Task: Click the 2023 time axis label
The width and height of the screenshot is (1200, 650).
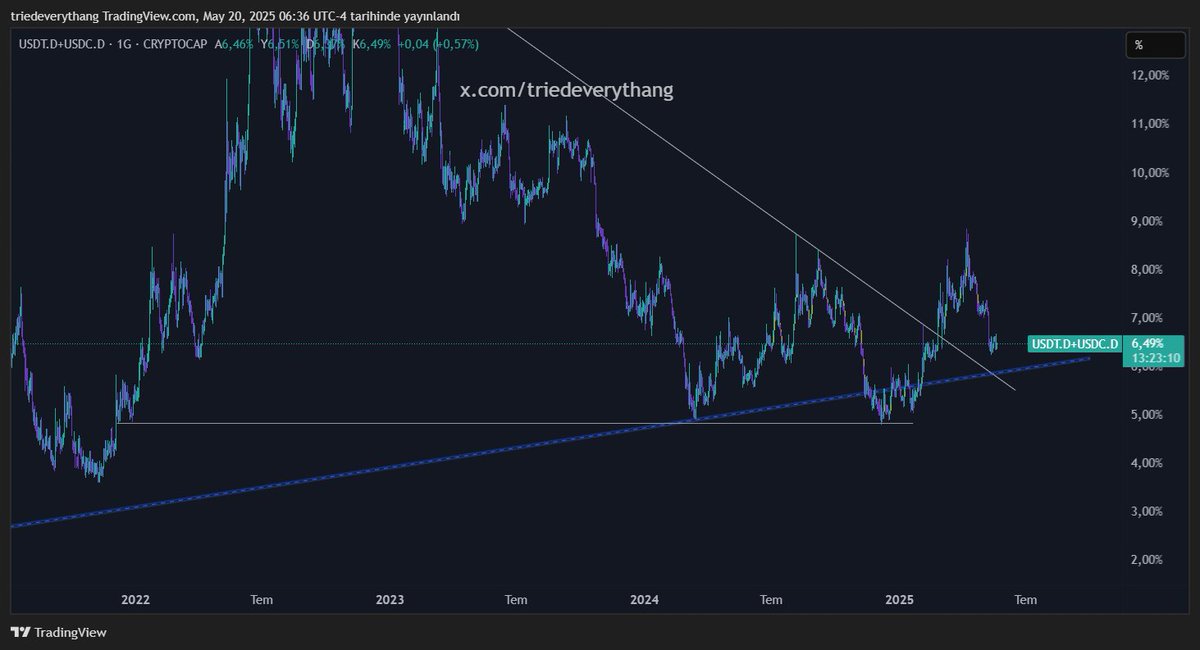Action: coord(390,600)
